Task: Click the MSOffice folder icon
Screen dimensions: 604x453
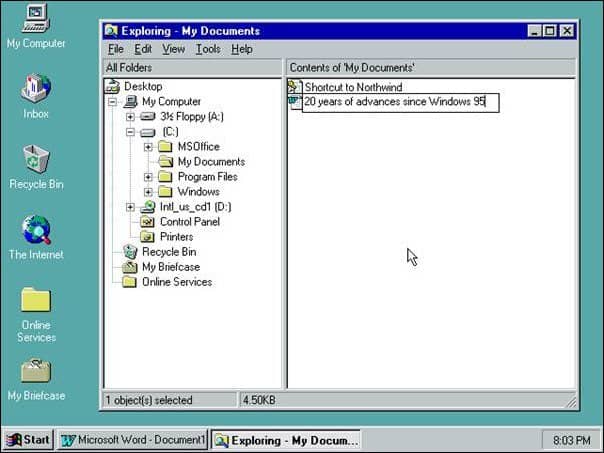Action: click(x=165, y=147)
